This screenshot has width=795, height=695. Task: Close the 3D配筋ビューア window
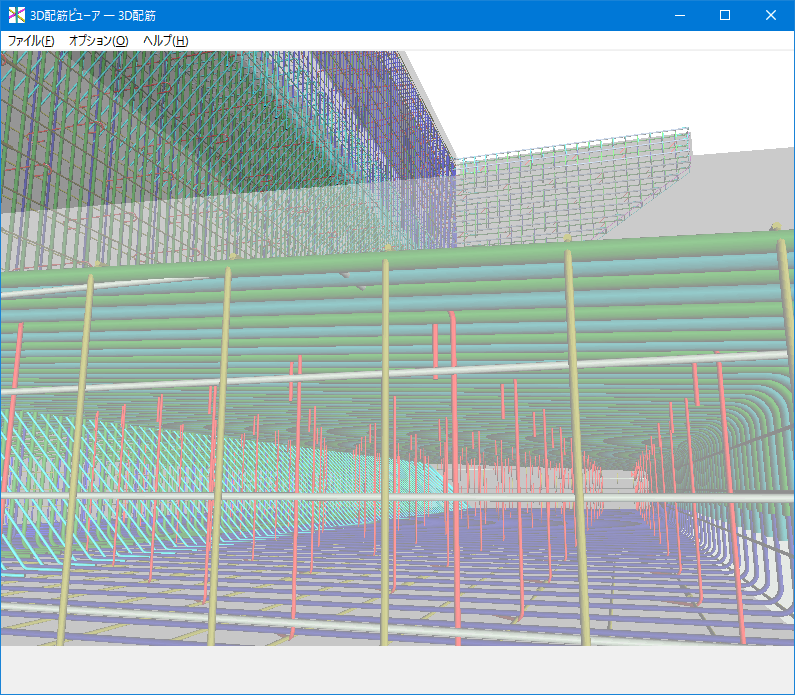tap(771, 15)
